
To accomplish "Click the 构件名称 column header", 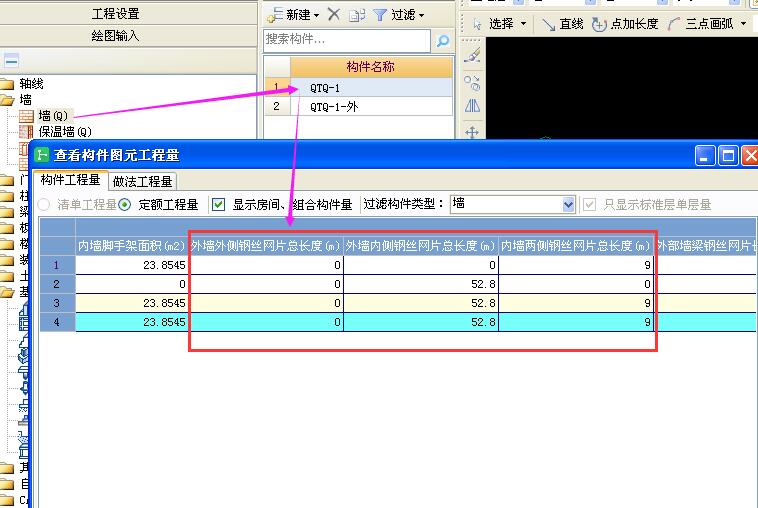I will (x=371, y=67).
